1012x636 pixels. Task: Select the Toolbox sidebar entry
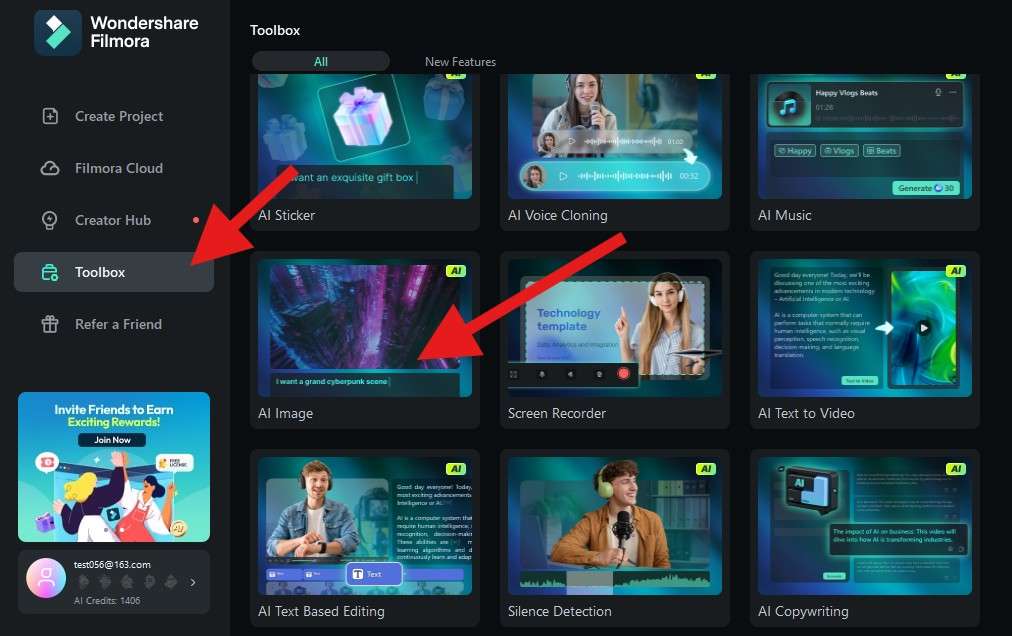(x=114, y=272)
